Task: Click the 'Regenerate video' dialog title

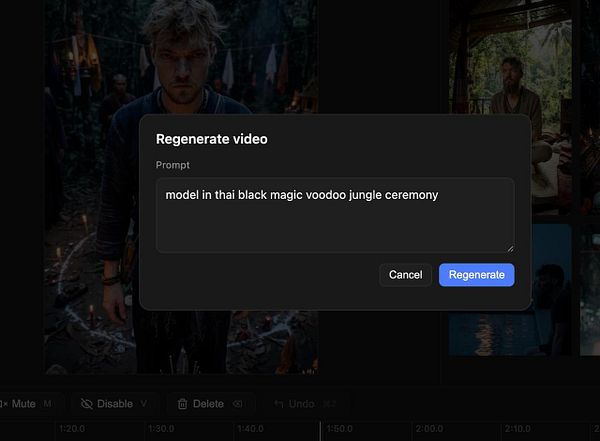Action: [x=212, y=139]
